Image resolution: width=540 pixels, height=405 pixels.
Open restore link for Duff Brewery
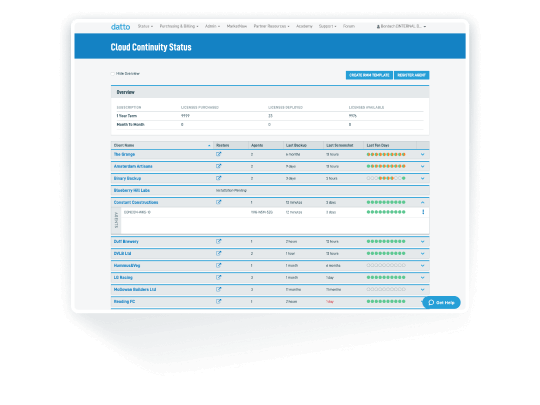[218, 241]
